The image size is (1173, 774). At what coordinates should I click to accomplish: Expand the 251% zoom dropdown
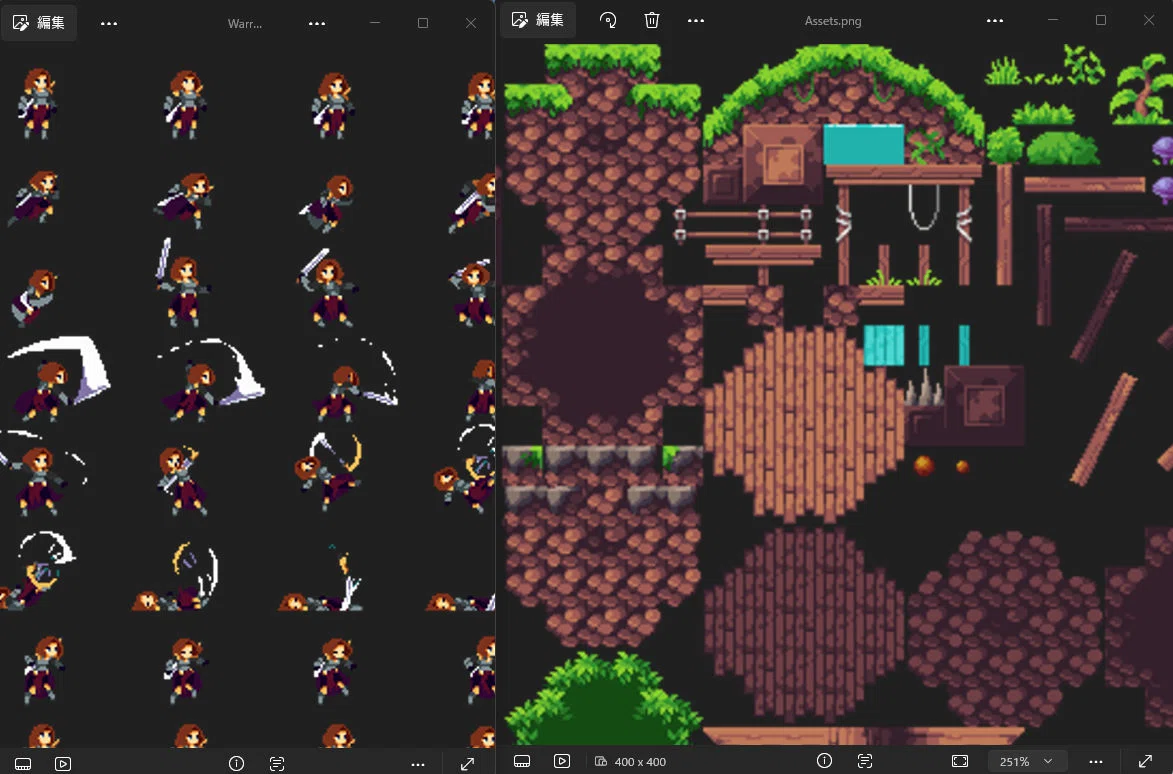point(1026,761)
